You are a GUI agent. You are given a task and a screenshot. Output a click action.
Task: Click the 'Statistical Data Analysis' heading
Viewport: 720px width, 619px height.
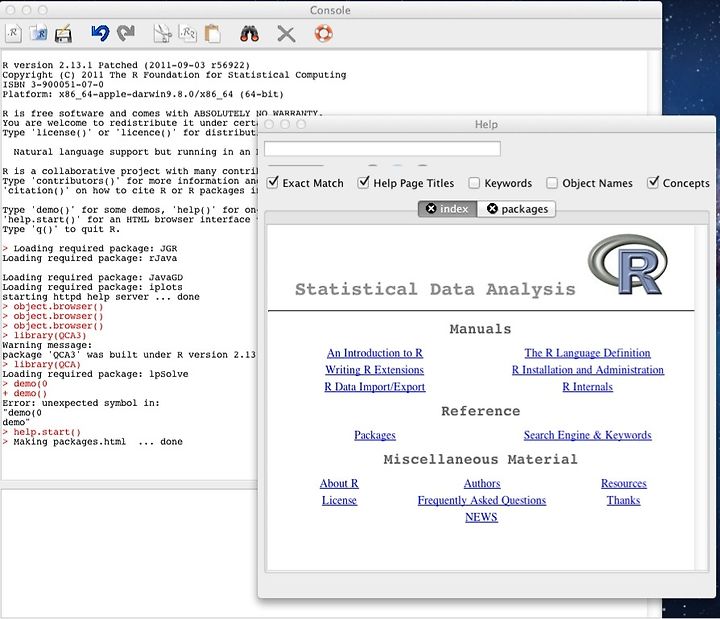pyautogui.click(x=435, y=289)
